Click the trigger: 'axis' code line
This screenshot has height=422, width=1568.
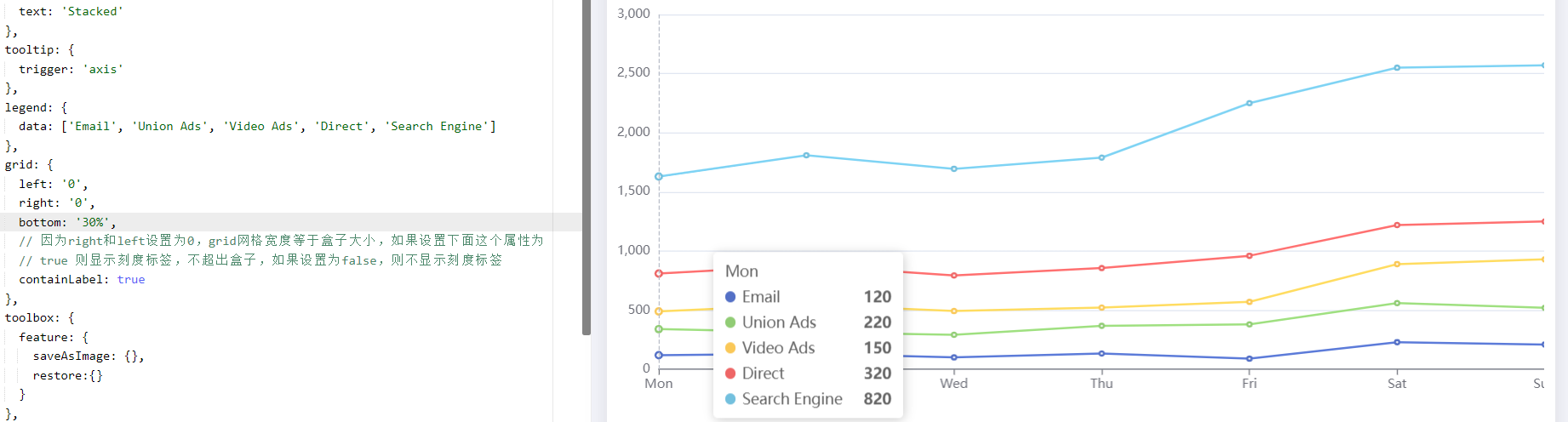tap(71, 70)
